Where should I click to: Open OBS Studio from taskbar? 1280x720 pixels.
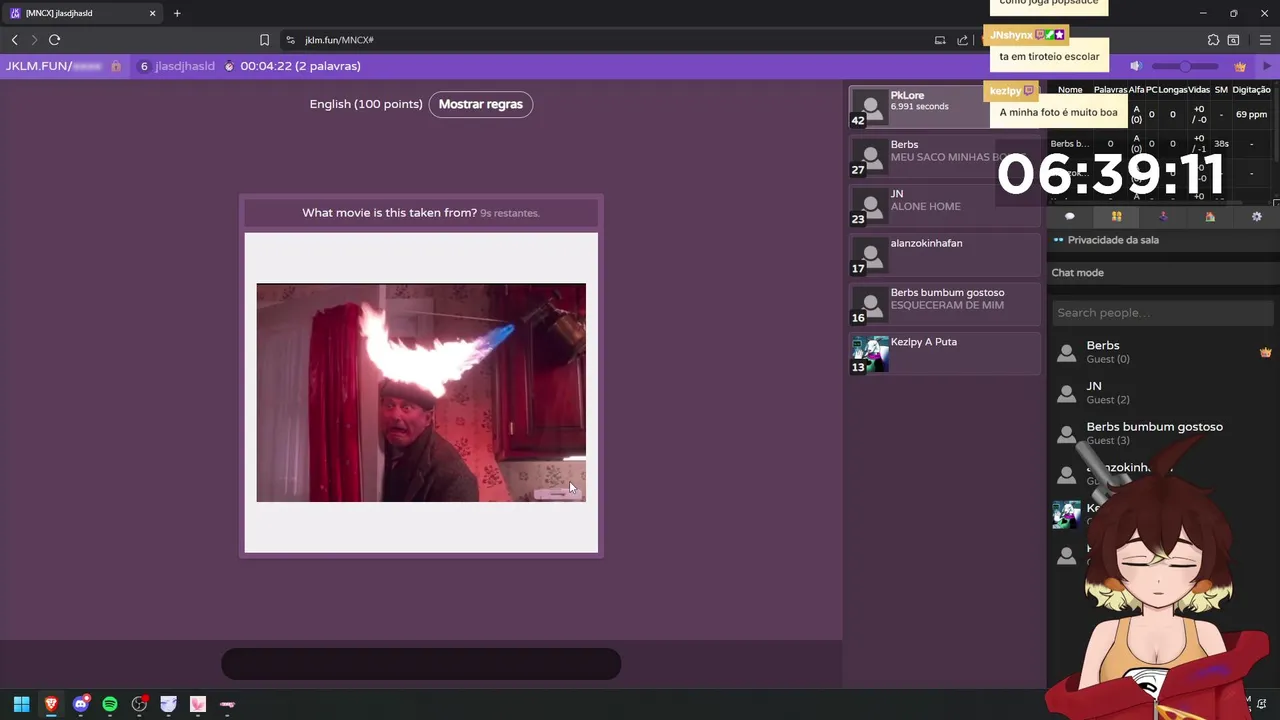tap(139, 704)
